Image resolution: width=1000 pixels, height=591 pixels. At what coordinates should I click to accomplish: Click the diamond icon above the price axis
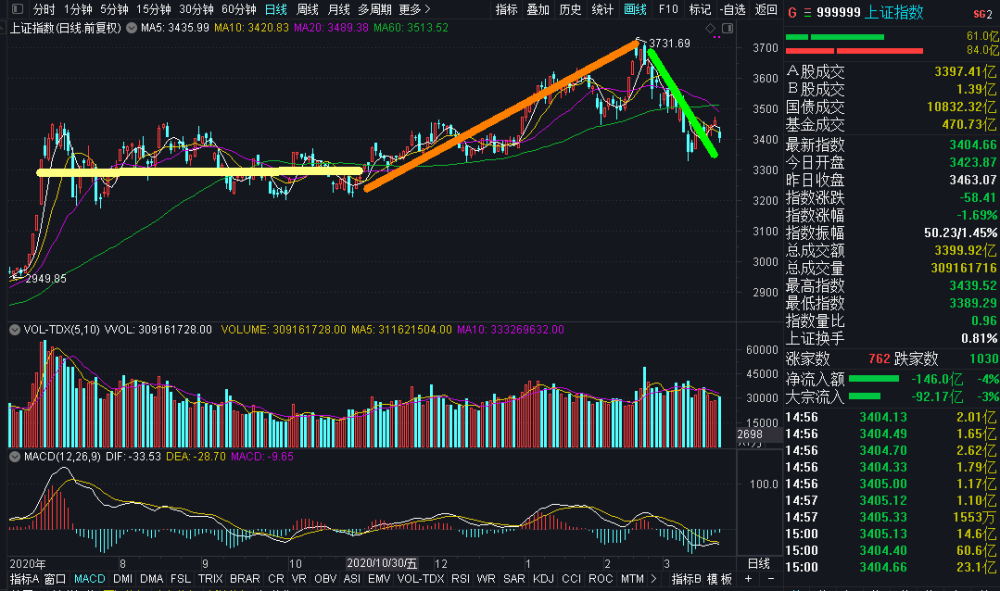pyautogui.click(x=710, y=28)
